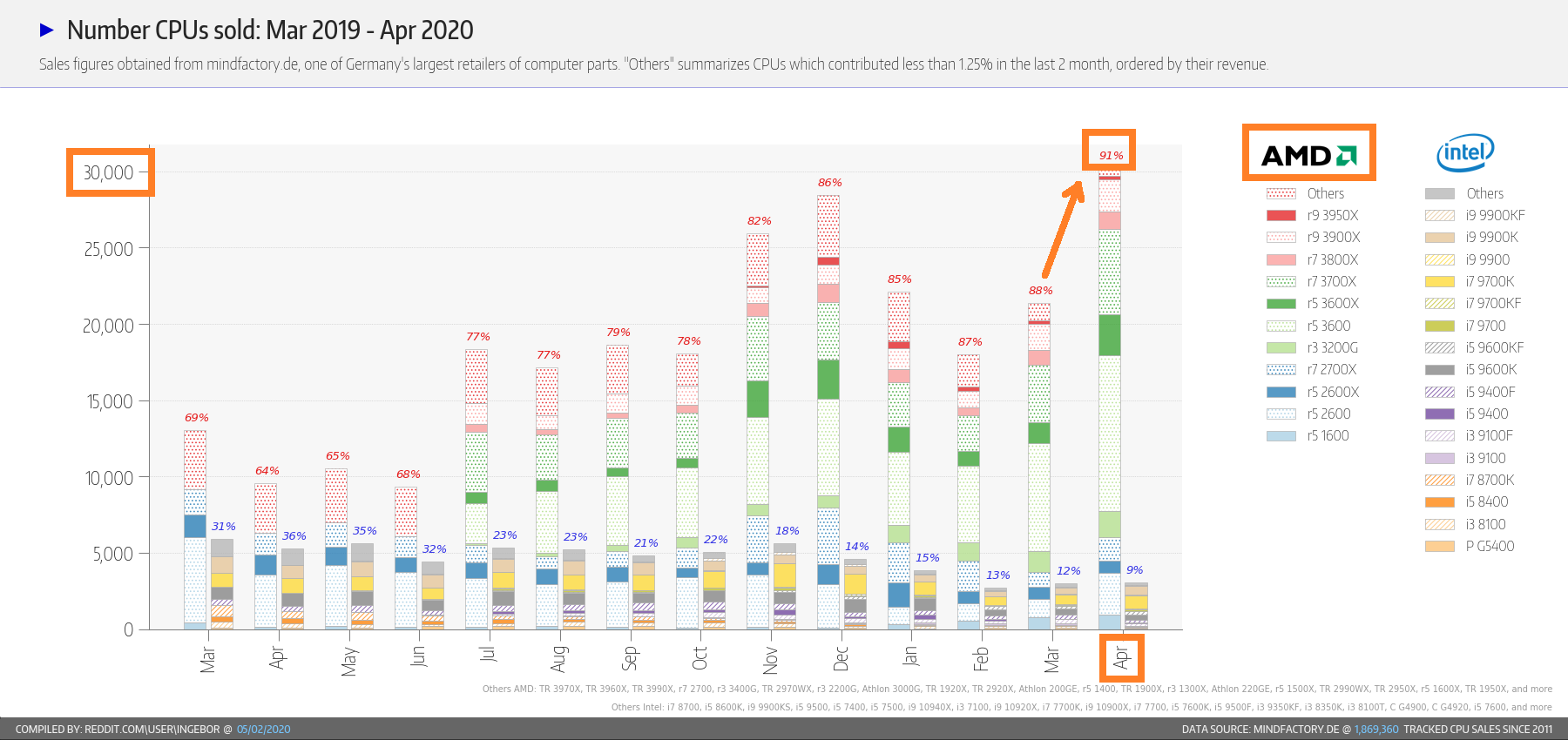Click the 'i3 9100F' legend label
The height and width of the screenshot is (740, 1568).
(x=1489, y=436)
